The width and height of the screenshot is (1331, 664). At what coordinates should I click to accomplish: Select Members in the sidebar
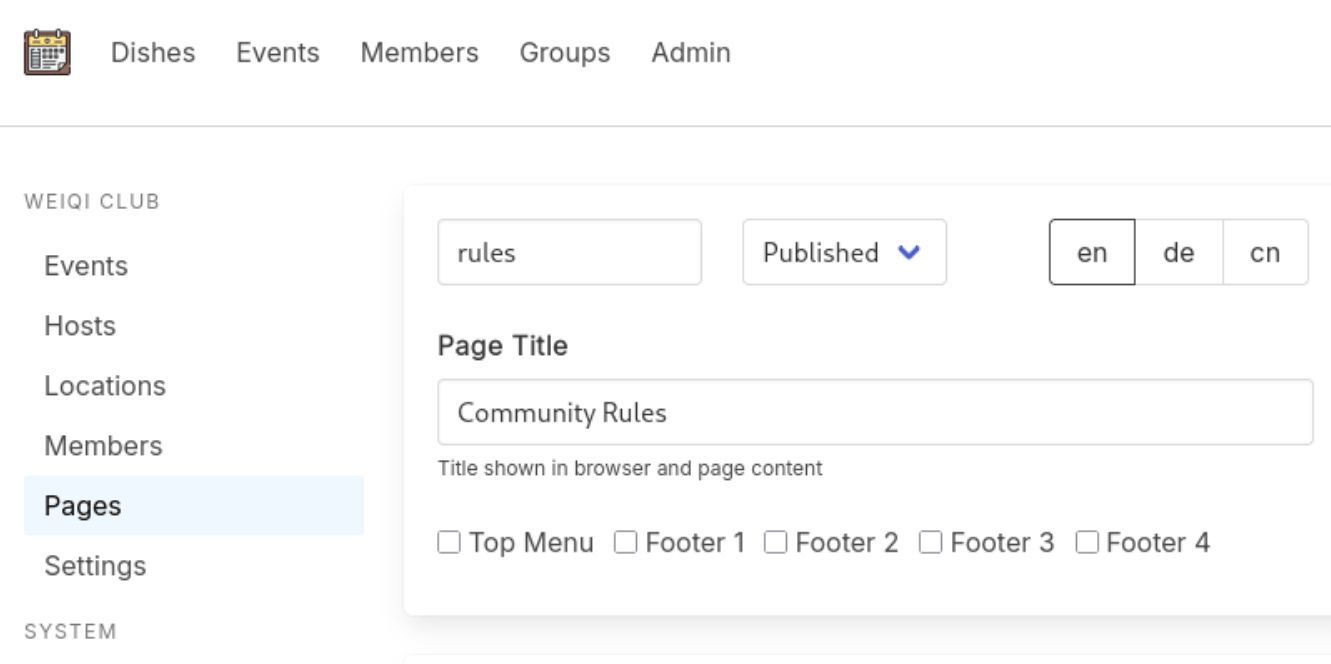click(x=104, y=446)
